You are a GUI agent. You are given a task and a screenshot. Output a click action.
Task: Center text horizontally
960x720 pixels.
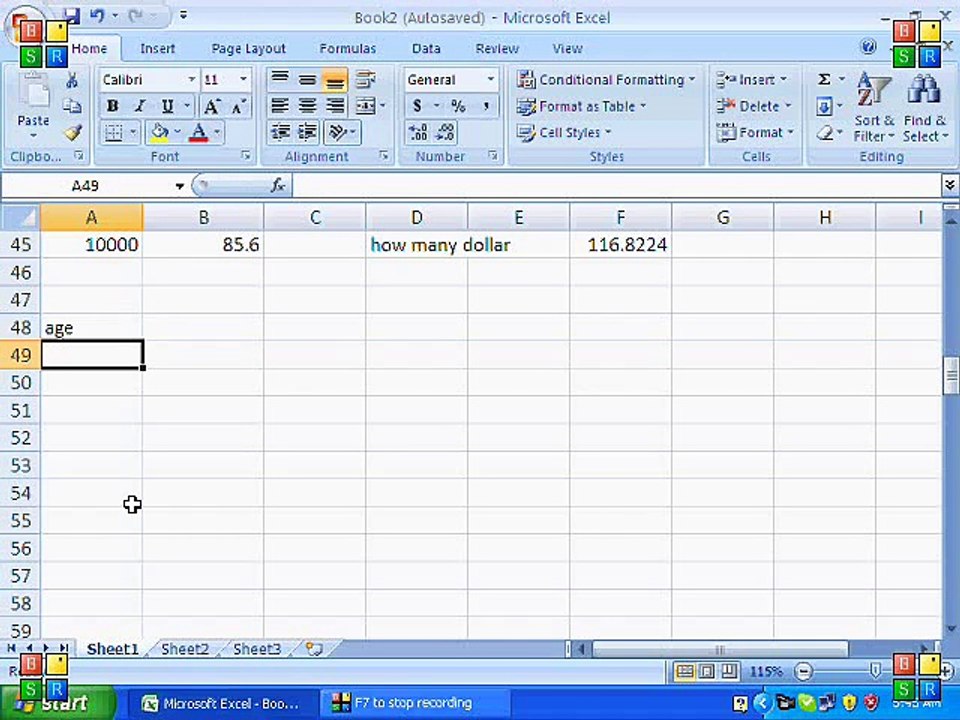(307, 106)
